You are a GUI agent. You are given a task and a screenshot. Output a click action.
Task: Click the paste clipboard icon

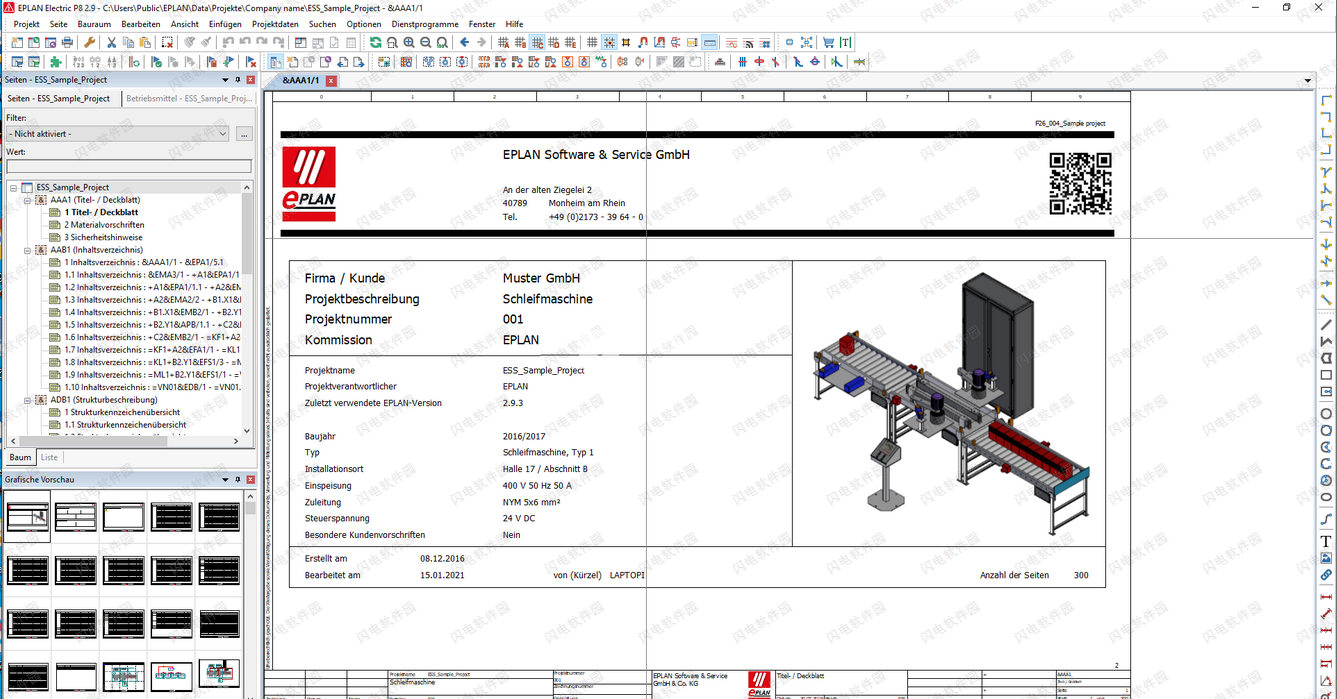click(x=145, y=43)
